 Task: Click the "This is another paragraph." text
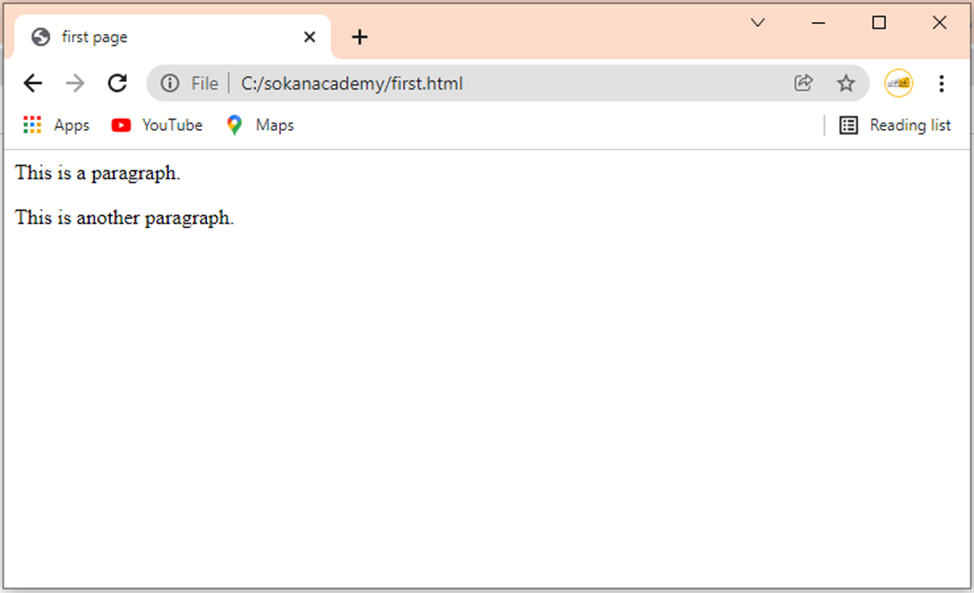[124, 218]
